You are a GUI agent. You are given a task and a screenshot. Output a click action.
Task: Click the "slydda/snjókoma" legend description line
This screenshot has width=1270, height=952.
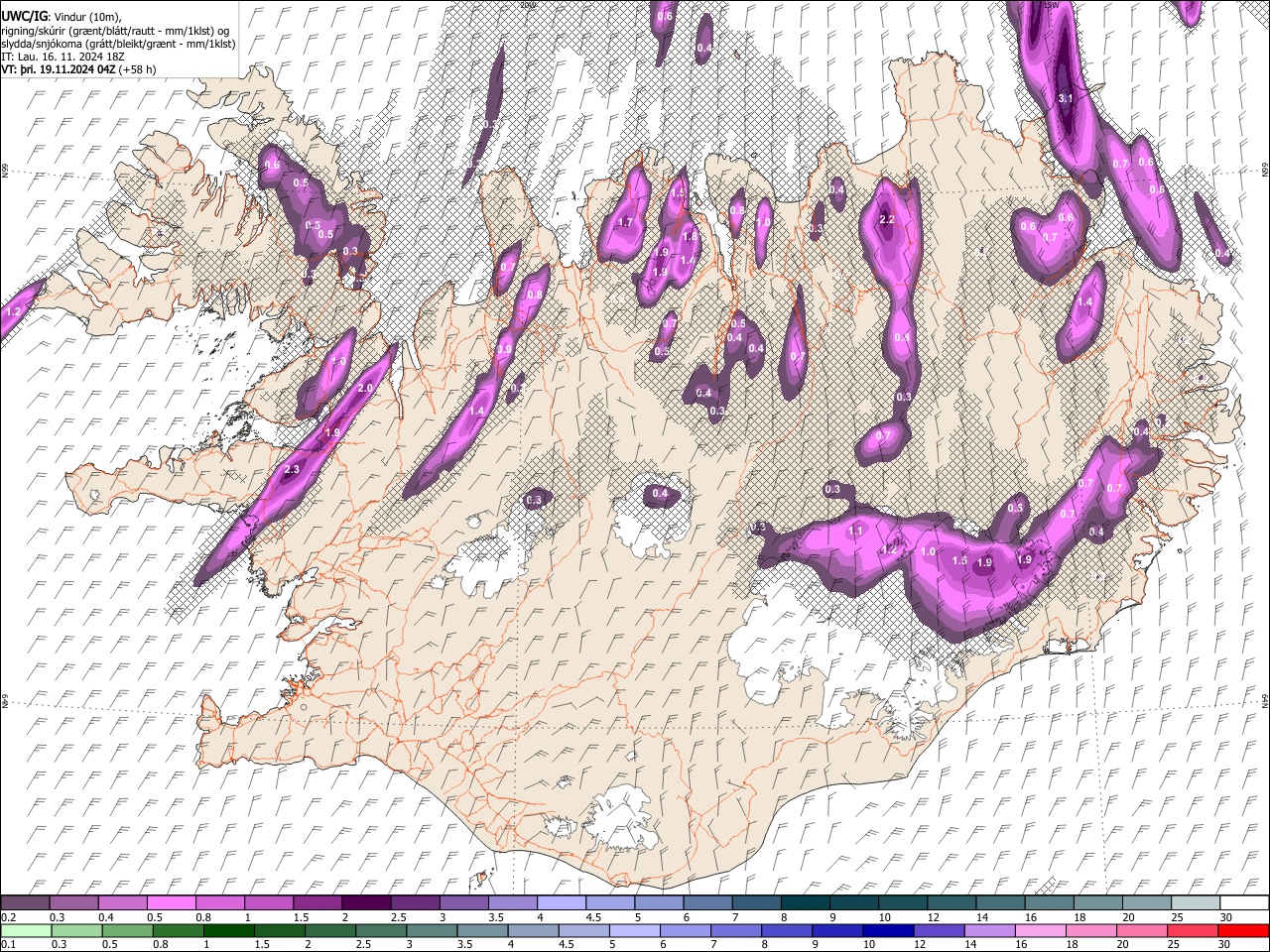(x=117, y=45)
